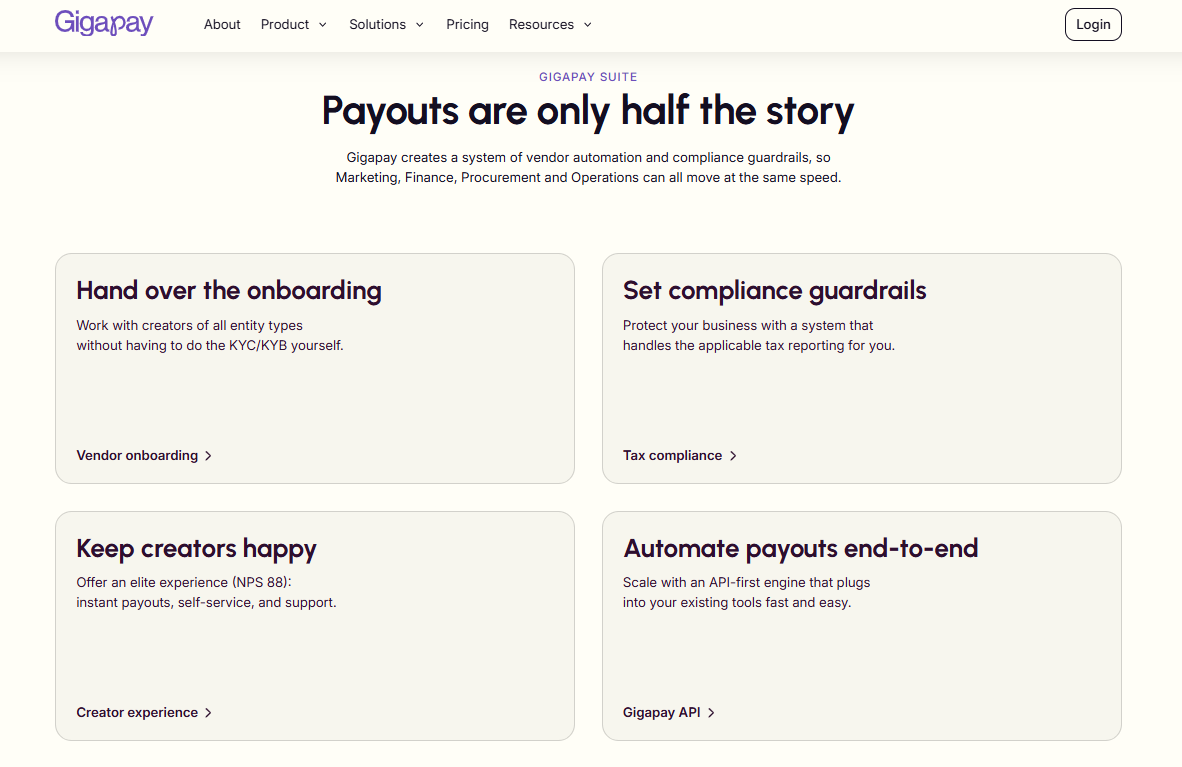1182x767 pixels.
Task: Click the Gigapay logo
Action: point(104,23)
